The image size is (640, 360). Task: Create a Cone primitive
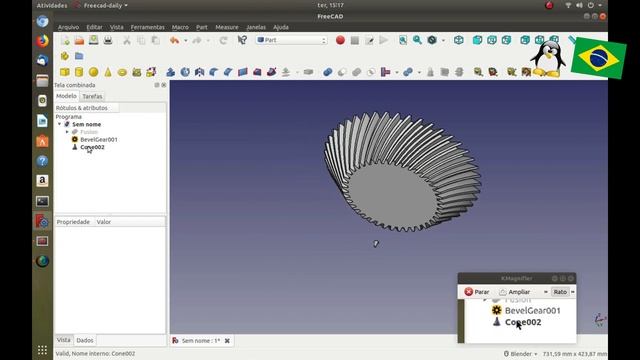coord(108,72)
